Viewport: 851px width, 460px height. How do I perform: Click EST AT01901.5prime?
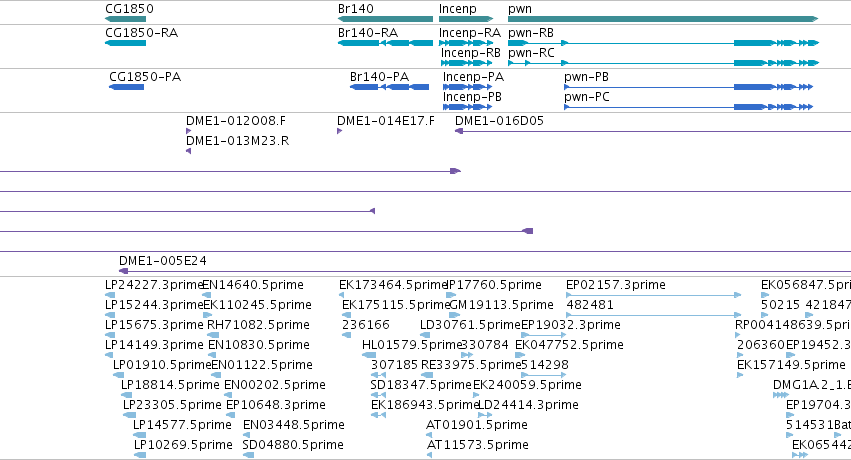[477, 425]
